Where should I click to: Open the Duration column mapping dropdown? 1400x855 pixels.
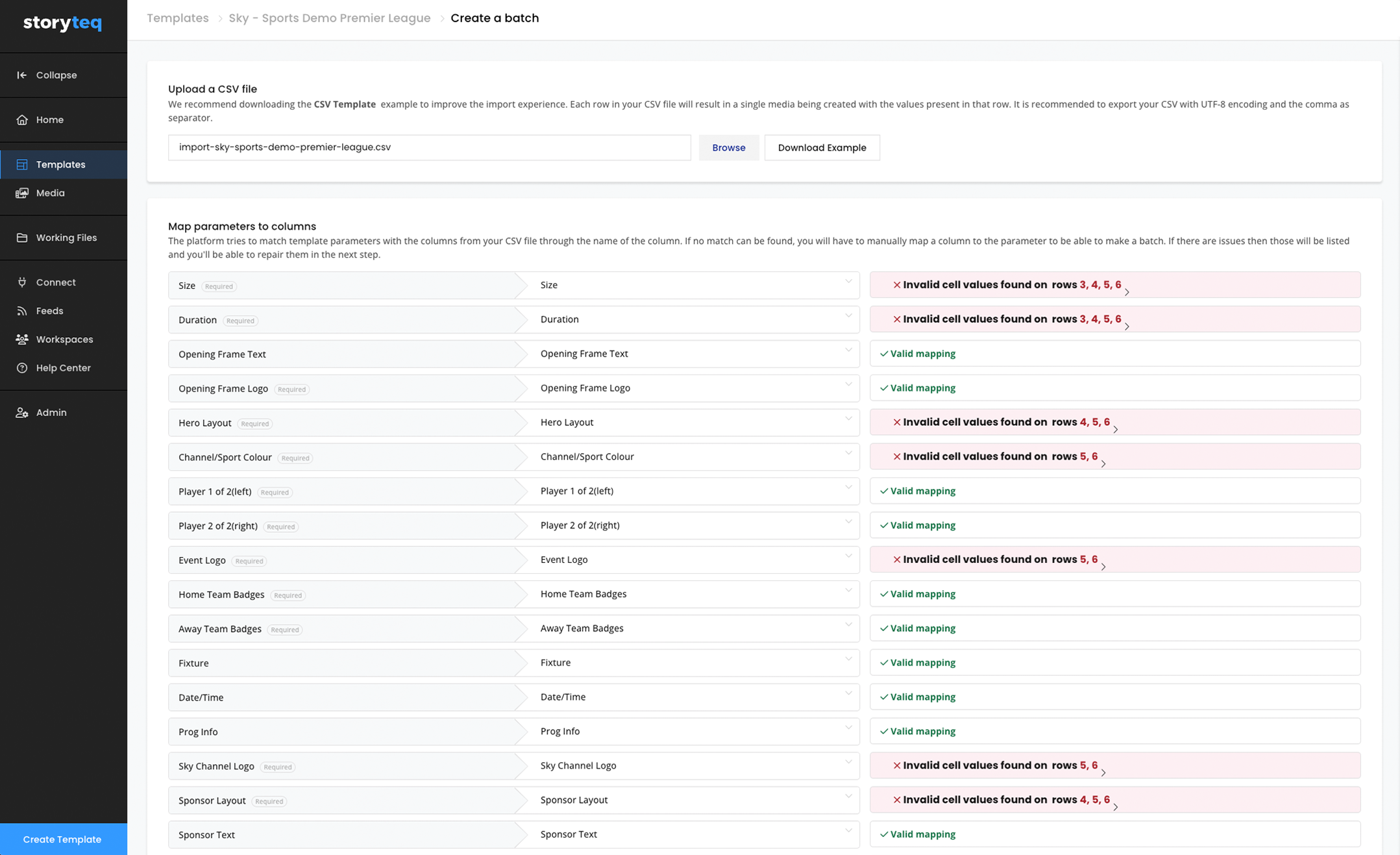tap(848, 316)
